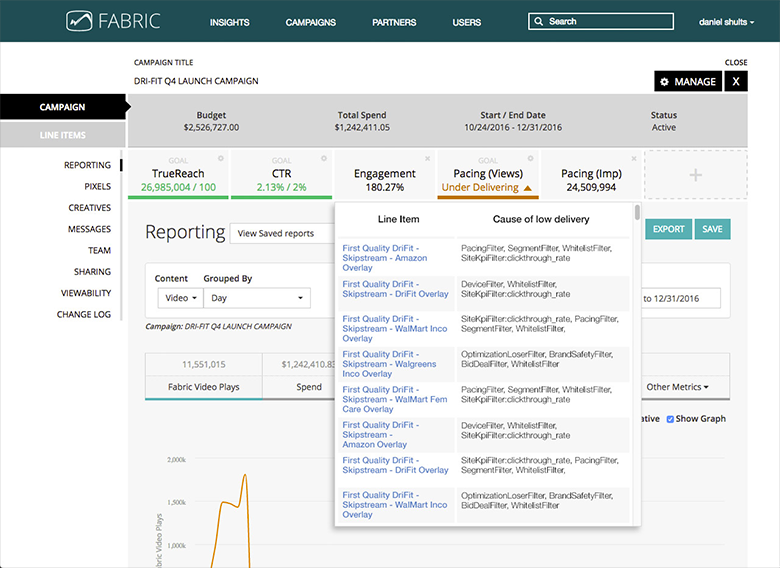Click the Save button
The width and height of the screenshot is (780, 568).
coord(712,229)
